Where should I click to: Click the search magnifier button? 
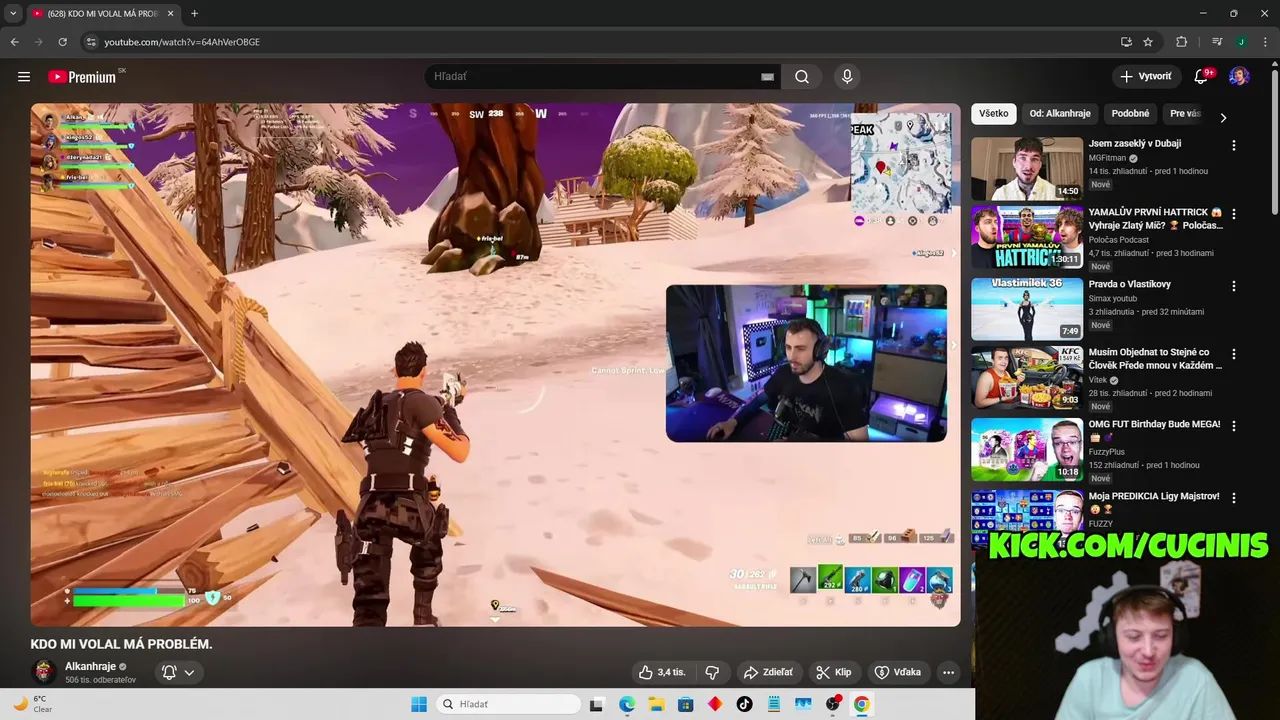[802, 77]
